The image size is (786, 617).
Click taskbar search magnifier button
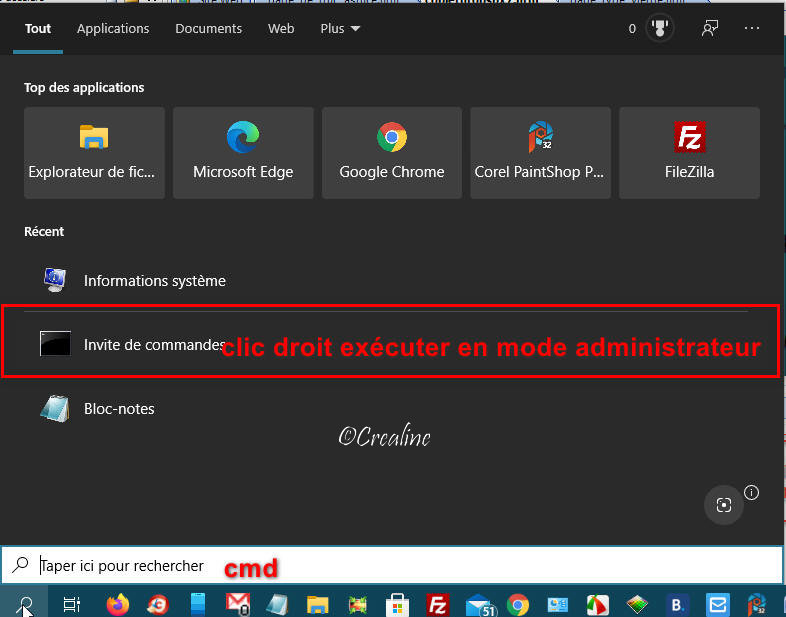coord(24,603)
